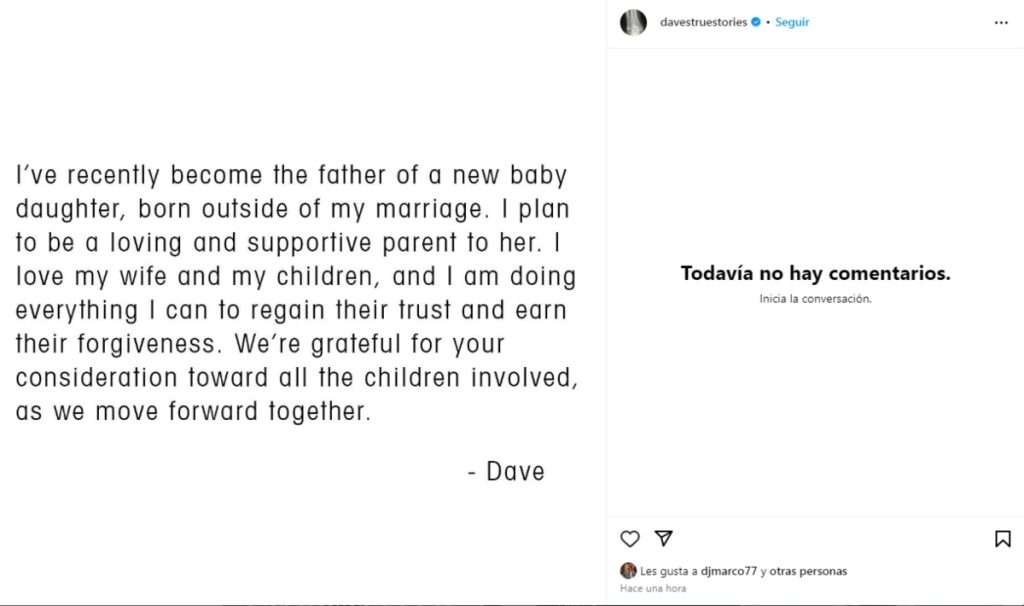Click the Inicia la conversación prompt

(x=815, y=298)
